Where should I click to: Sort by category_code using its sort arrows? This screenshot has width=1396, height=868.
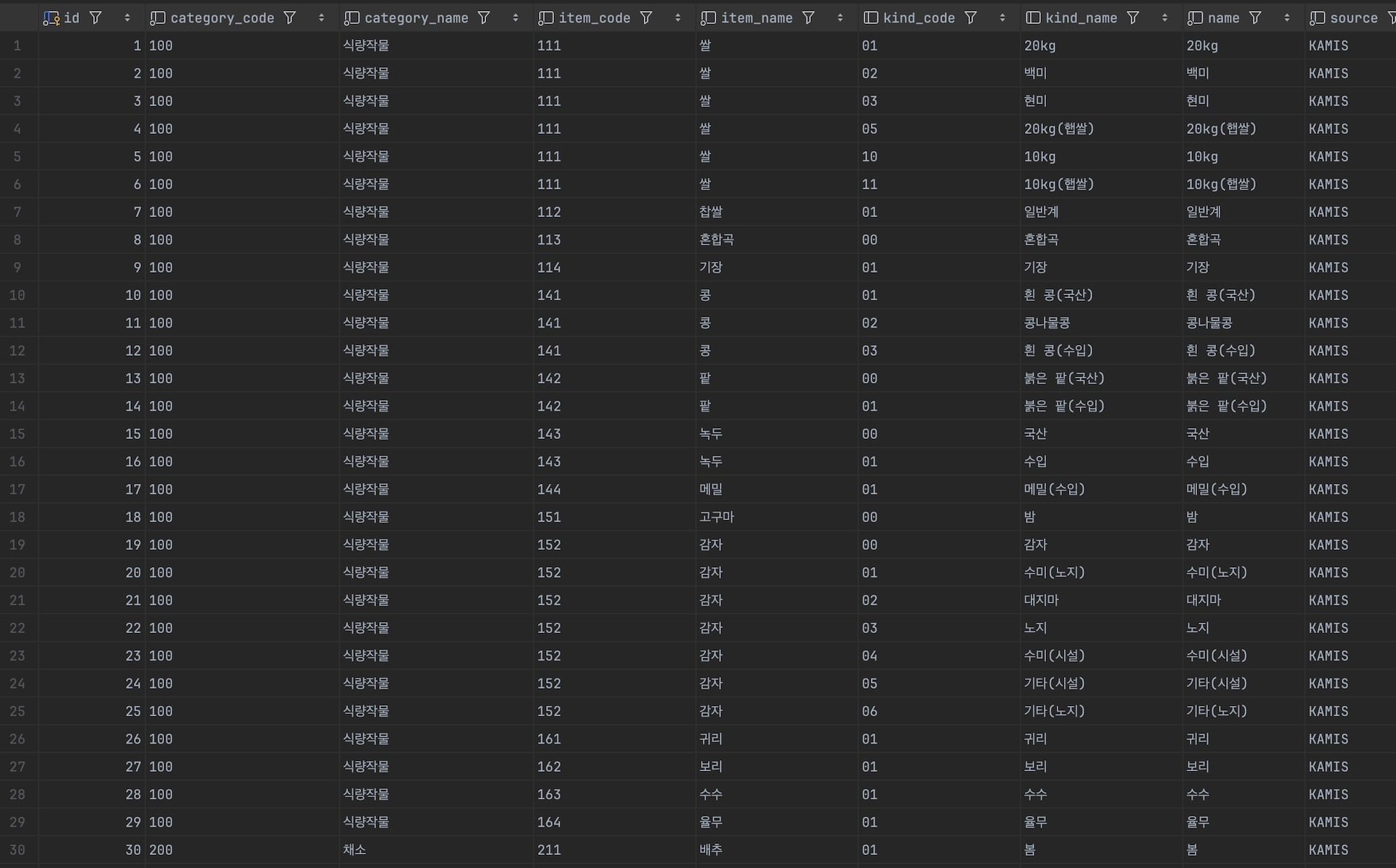coord(321,18)
